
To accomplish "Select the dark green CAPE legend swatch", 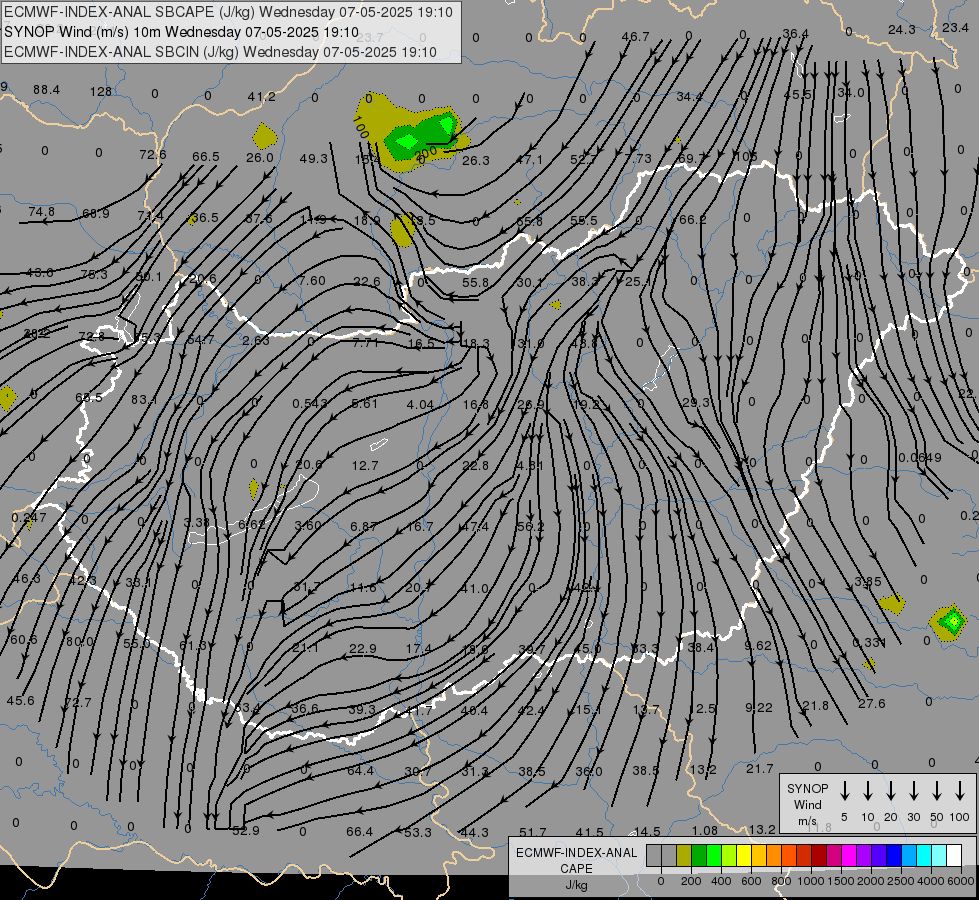I will pos(699,856).
